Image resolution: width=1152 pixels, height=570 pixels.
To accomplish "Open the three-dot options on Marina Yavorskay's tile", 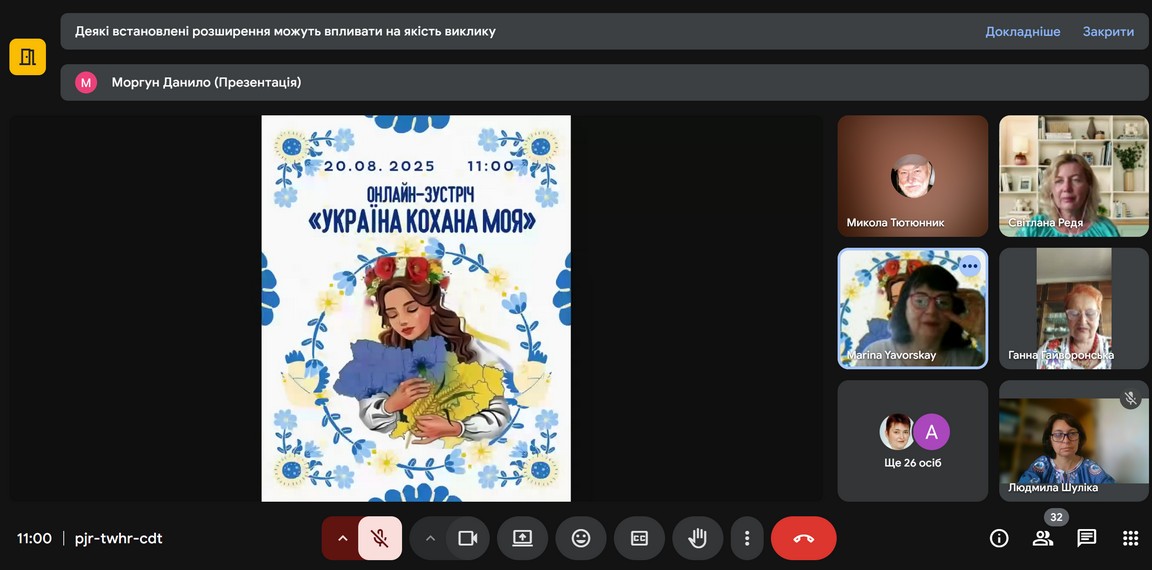I will (970, 266).
